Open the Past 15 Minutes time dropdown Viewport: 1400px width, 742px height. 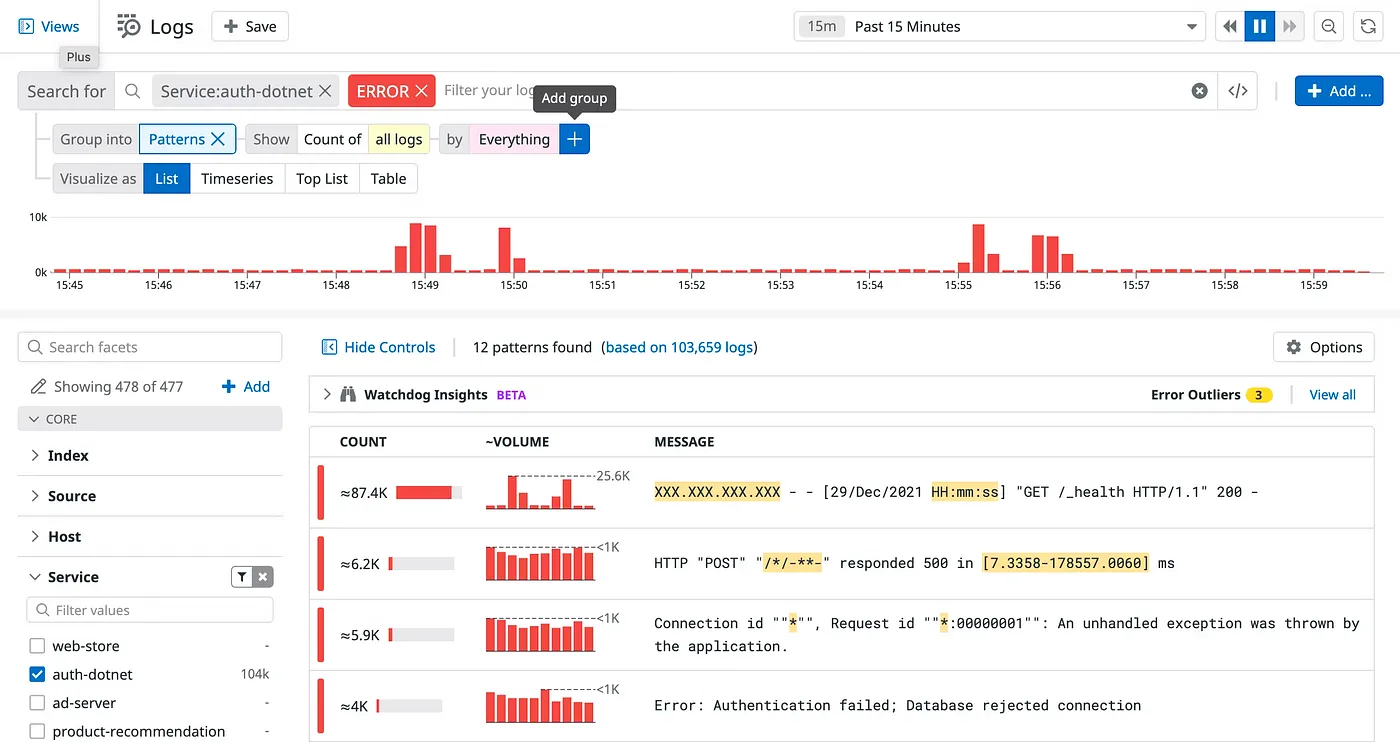1000,27
